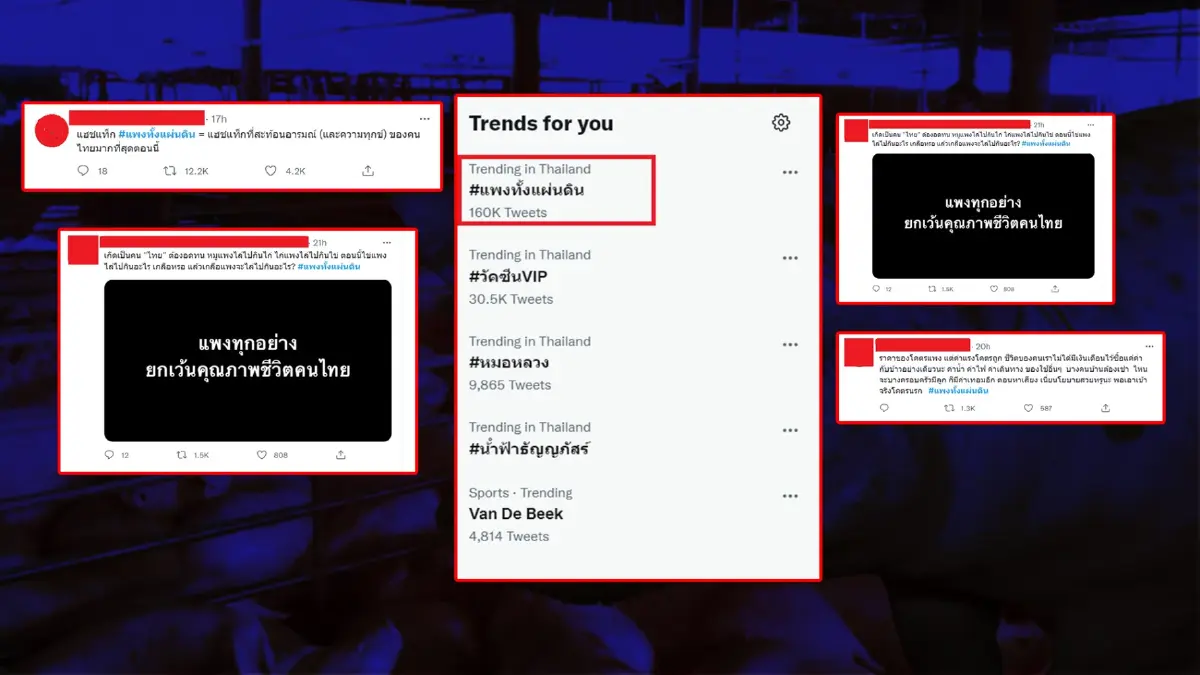The image size is (1200, 675).
Task: Open the #น้ำฟ้าธัญญภัสร์ trending topic
Action: pos(529,448)
